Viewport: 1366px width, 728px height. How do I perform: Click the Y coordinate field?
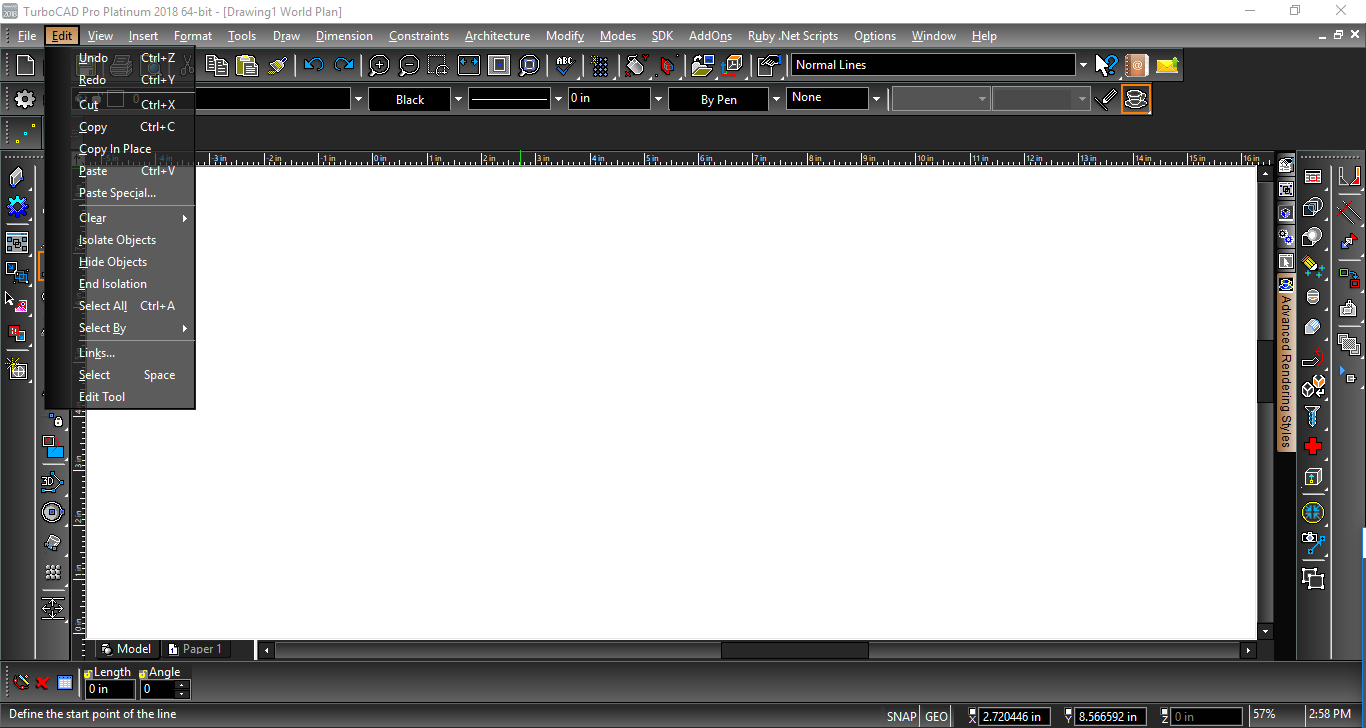coord(1111,716)
